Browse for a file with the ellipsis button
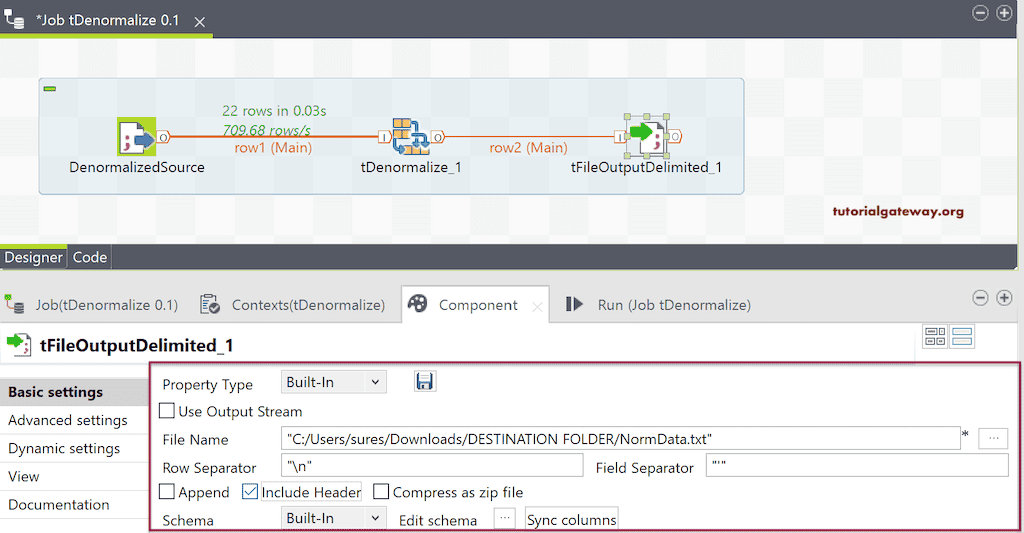 point(993,438)
